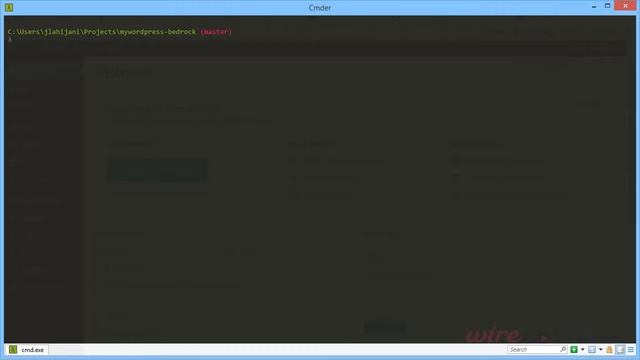Click the (master) branch label in prompt
This screenshot has height=360, width=640.
[216, 31]
